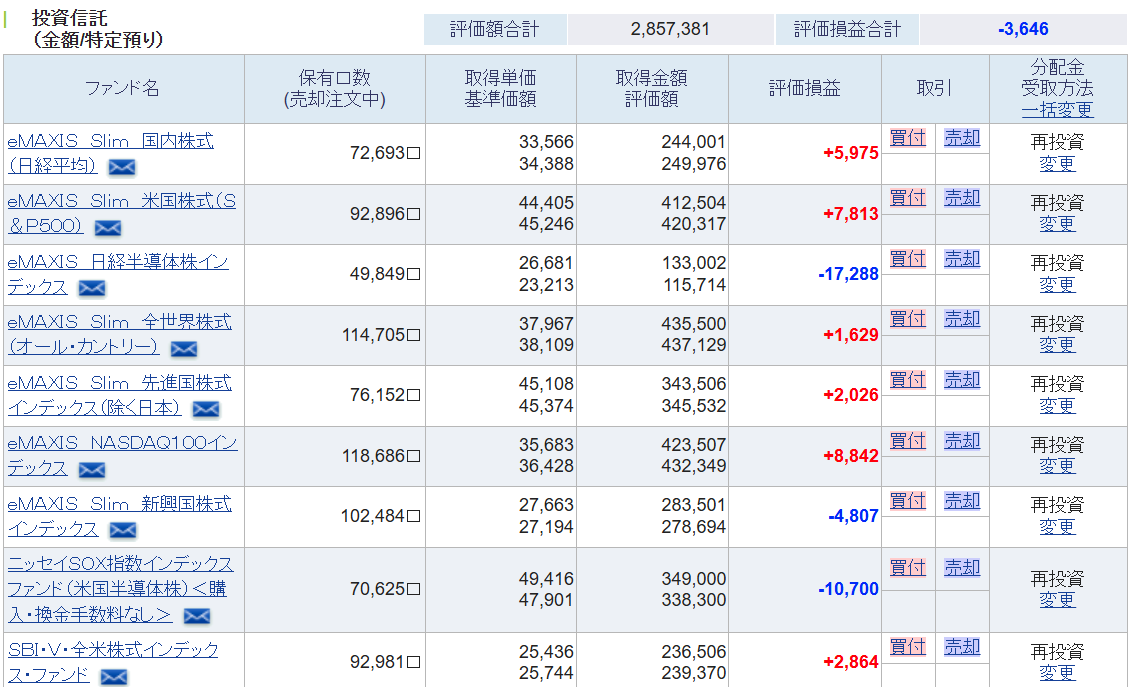The height and width of the screenshot is (687, 1133).
Task: Click profit value +5,975
Action: pos(850,153)
